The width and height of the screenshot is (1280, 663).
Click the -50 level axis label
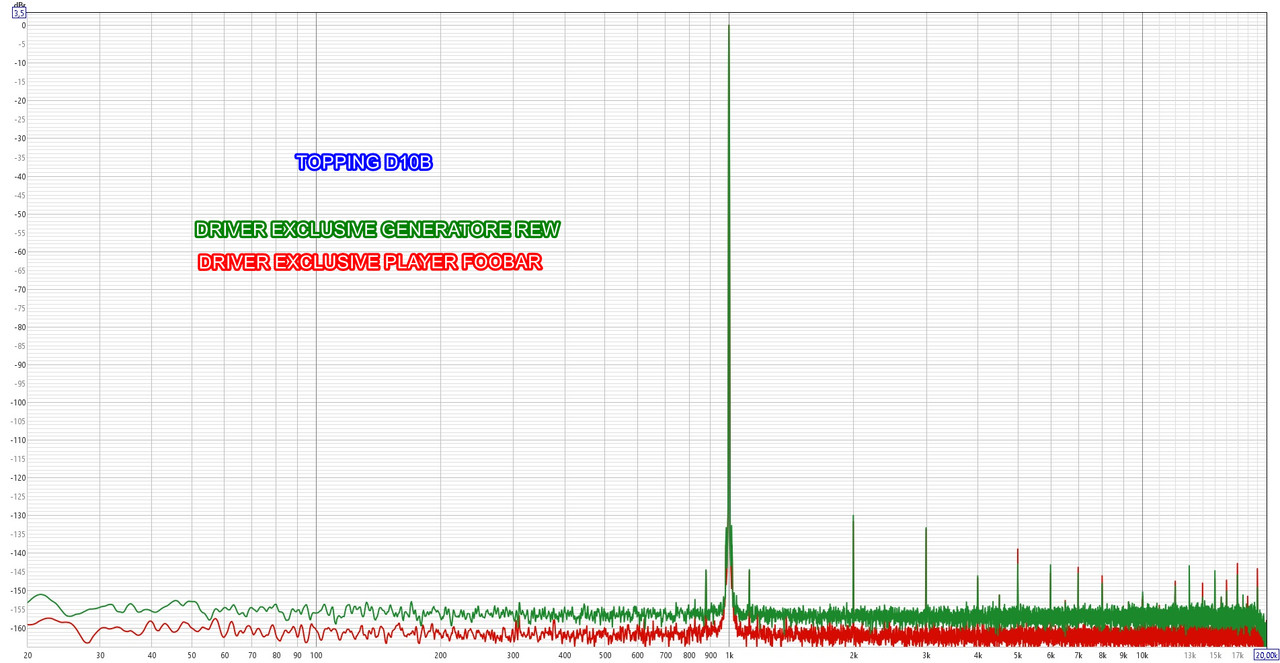[19, 214]
